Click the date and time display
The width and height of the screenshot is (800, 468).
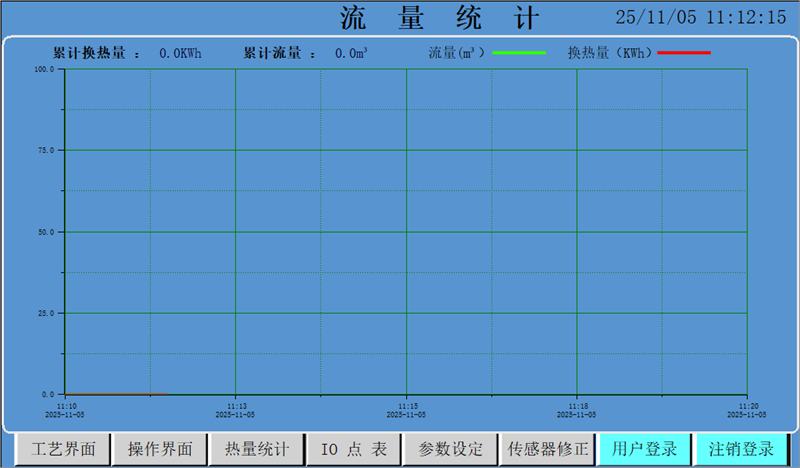tap(700, 17)
